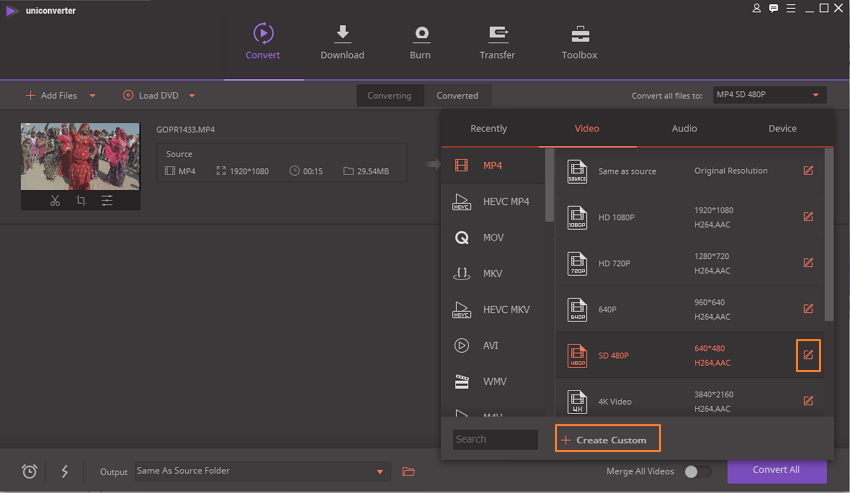Screen dimensions: 850x493
Task: Choose 4K Video preset row
Action: pos(690,400)
